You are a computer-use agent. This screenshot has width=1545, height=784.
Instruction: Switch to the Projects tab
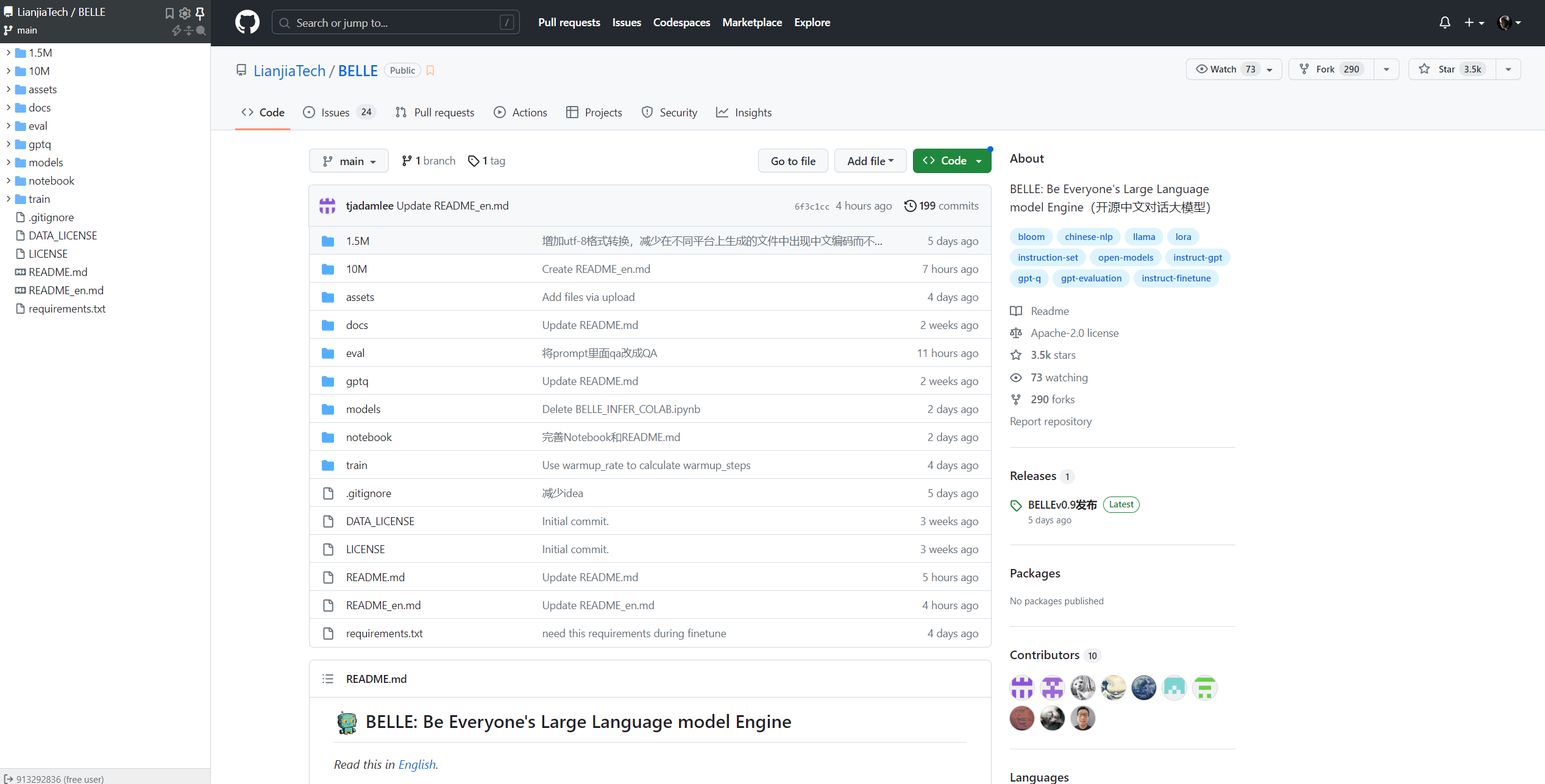[594, 112]
